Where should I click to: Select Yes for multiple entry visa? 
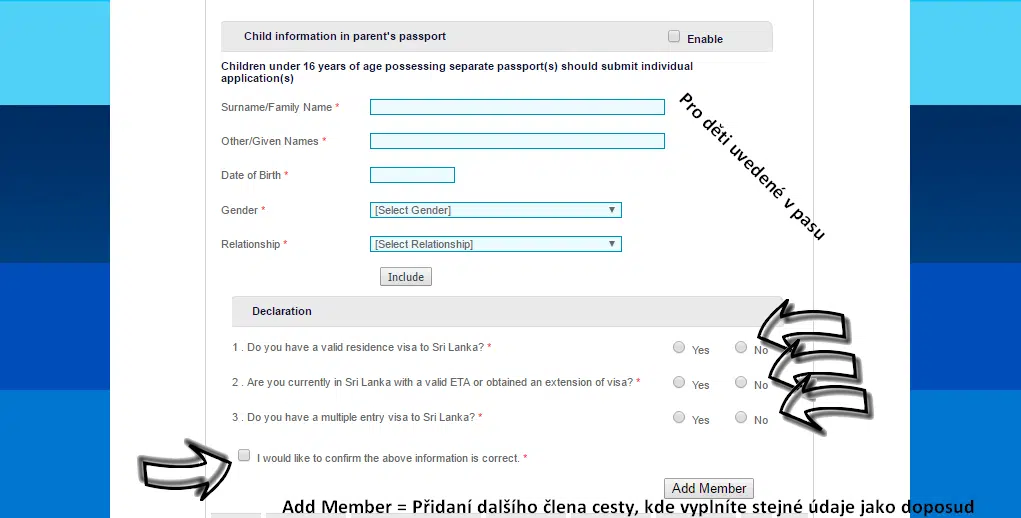tap(678, 417)
